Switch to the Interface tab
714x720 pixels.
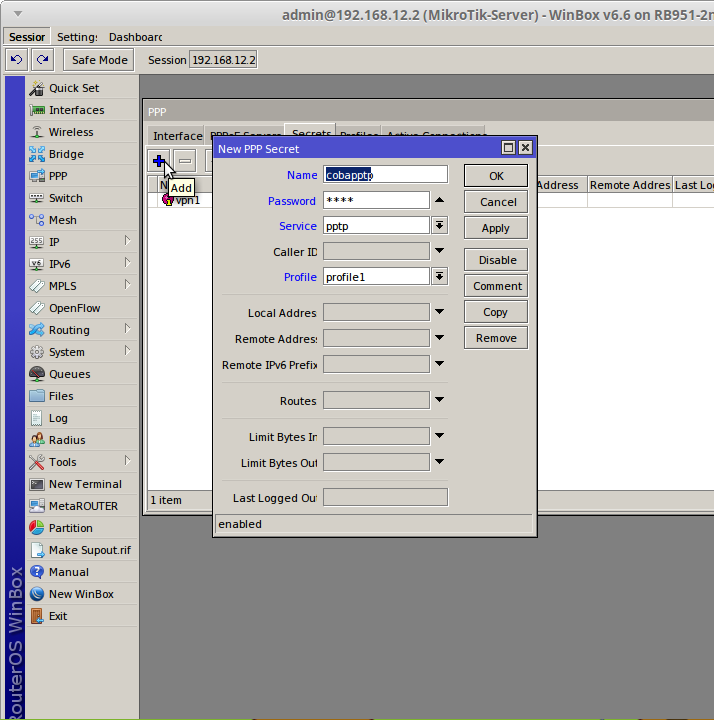tap(177, 135)
